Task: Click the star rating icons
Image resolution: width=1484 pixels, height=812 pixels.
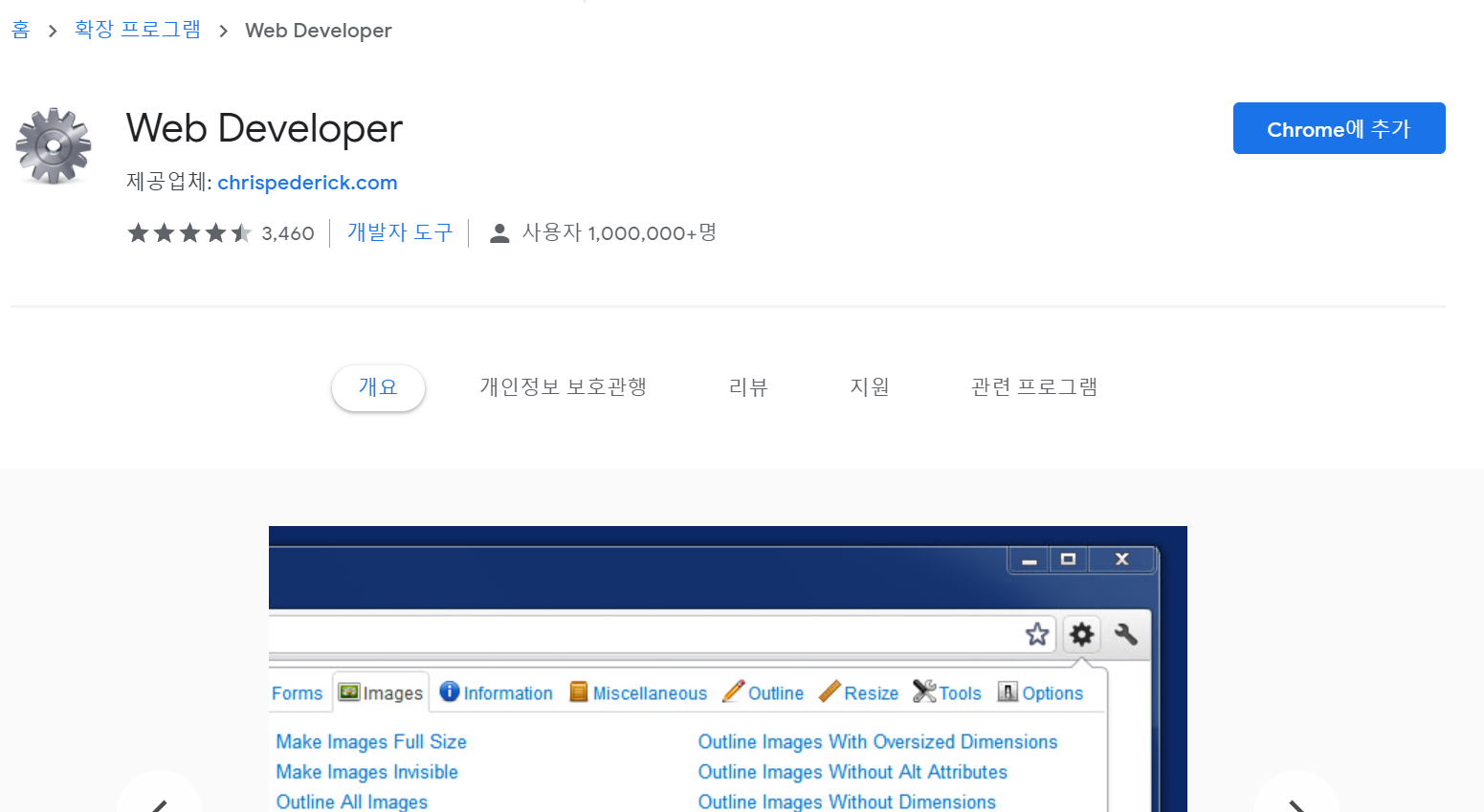Action: 189,233
